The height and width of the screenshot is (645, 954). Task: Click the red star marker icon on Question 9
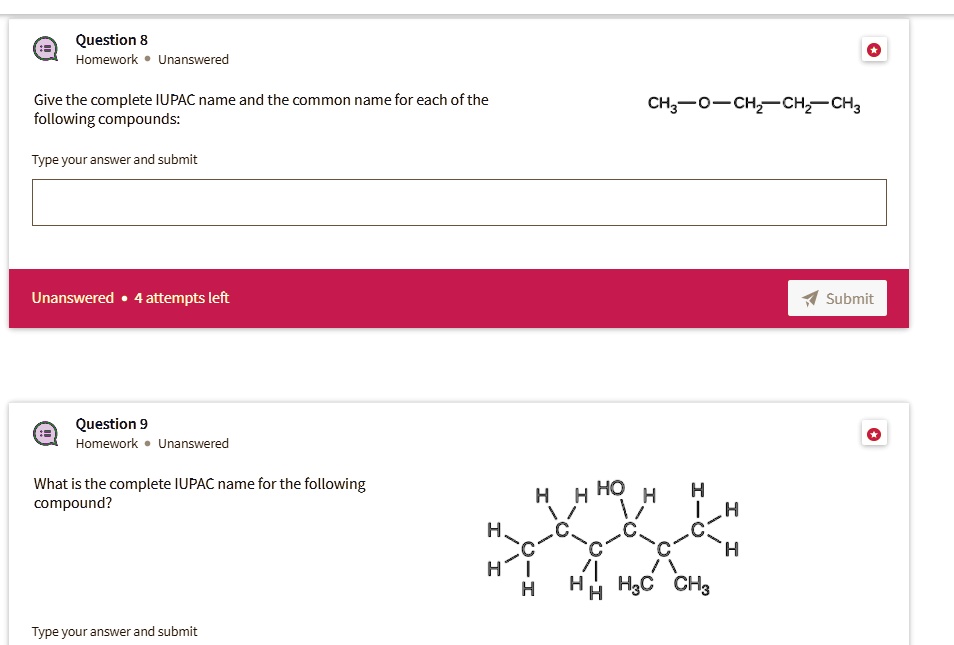click(874, 433)
